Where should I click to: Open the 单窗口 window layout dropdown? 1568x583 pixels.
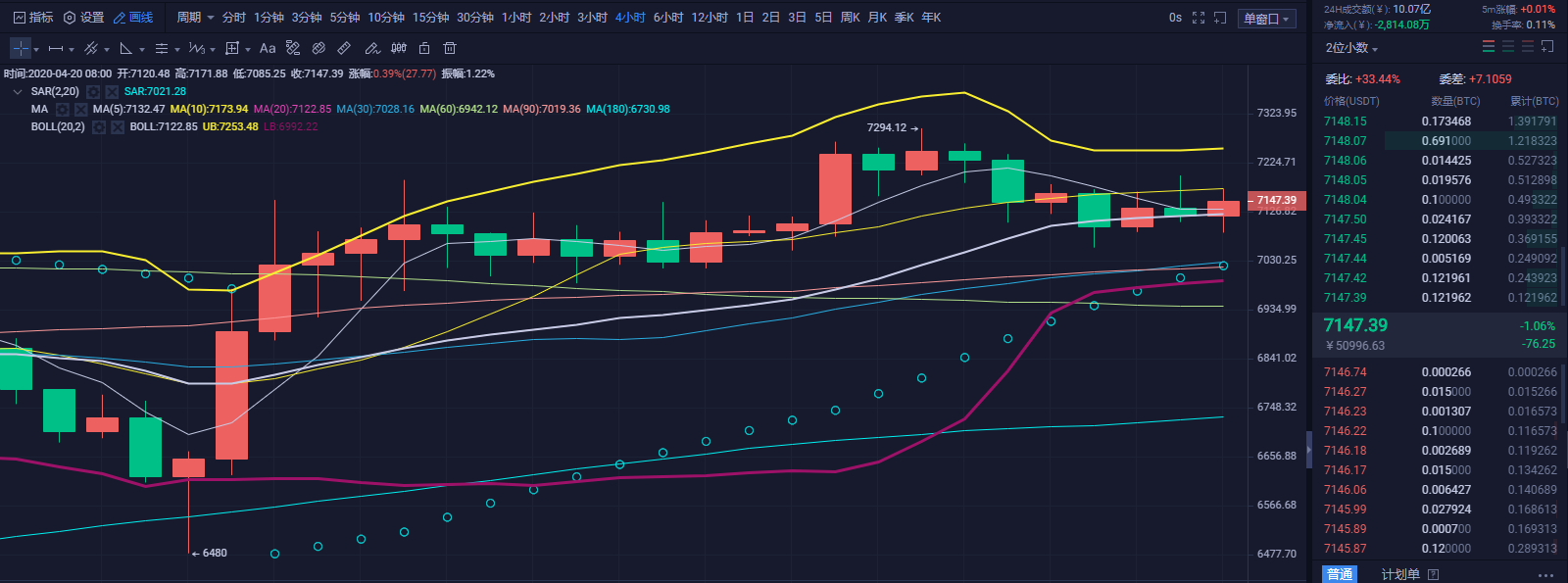tap(1267, 19)
